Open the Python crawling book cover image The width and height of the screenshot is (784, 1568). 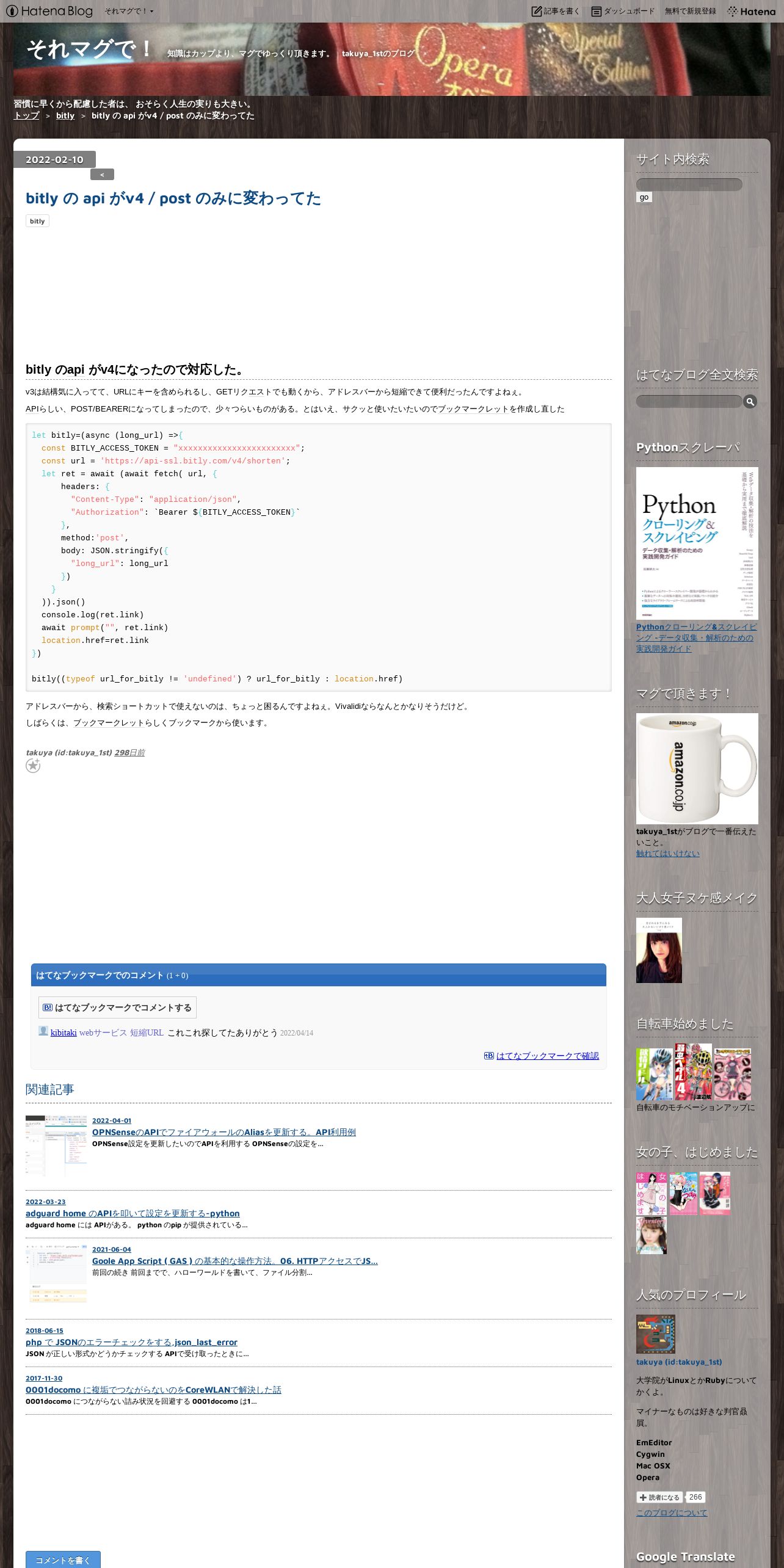coord(697,543)
